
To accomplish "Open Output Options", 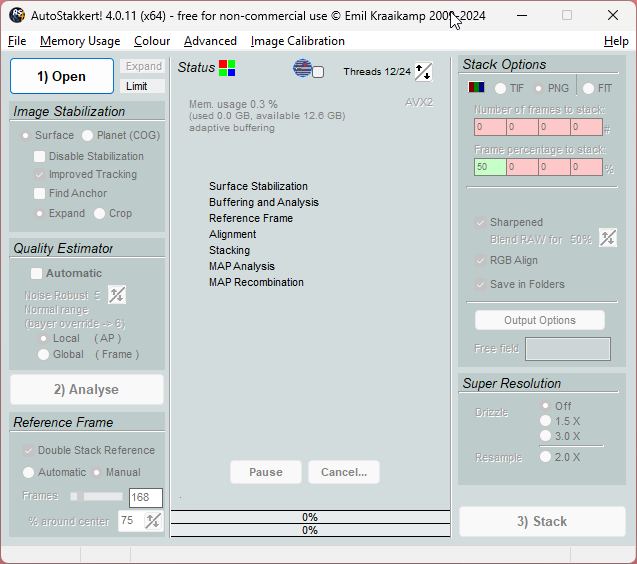I will point(540,320).
